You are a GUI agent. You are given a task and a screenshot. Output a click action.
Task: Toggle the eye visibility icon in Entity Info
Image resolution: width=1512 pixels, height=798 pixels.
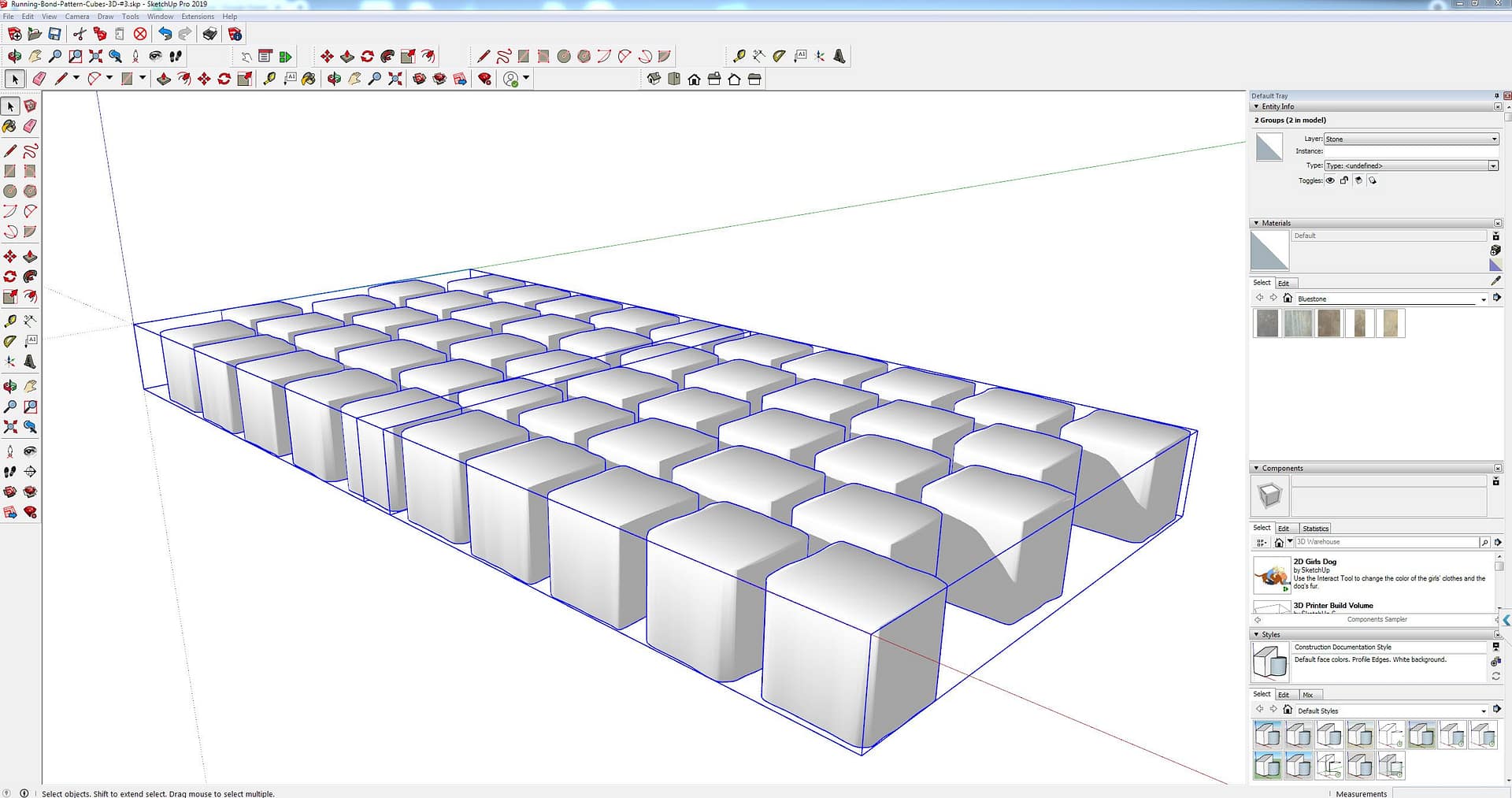1330,180
